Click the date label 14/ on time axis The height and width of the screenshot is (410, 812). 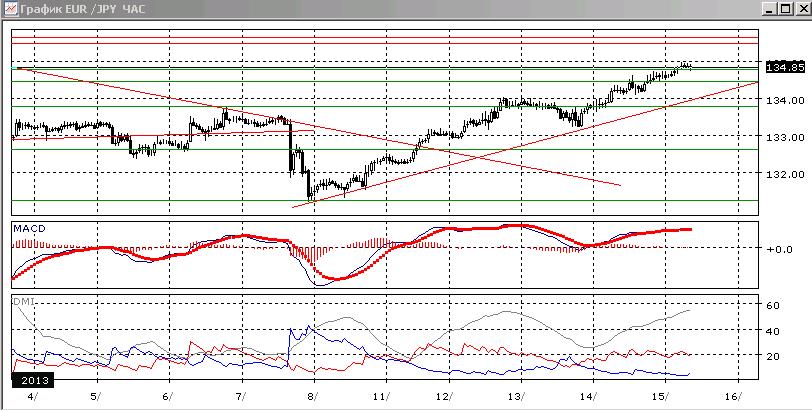[x=588, y=396]
